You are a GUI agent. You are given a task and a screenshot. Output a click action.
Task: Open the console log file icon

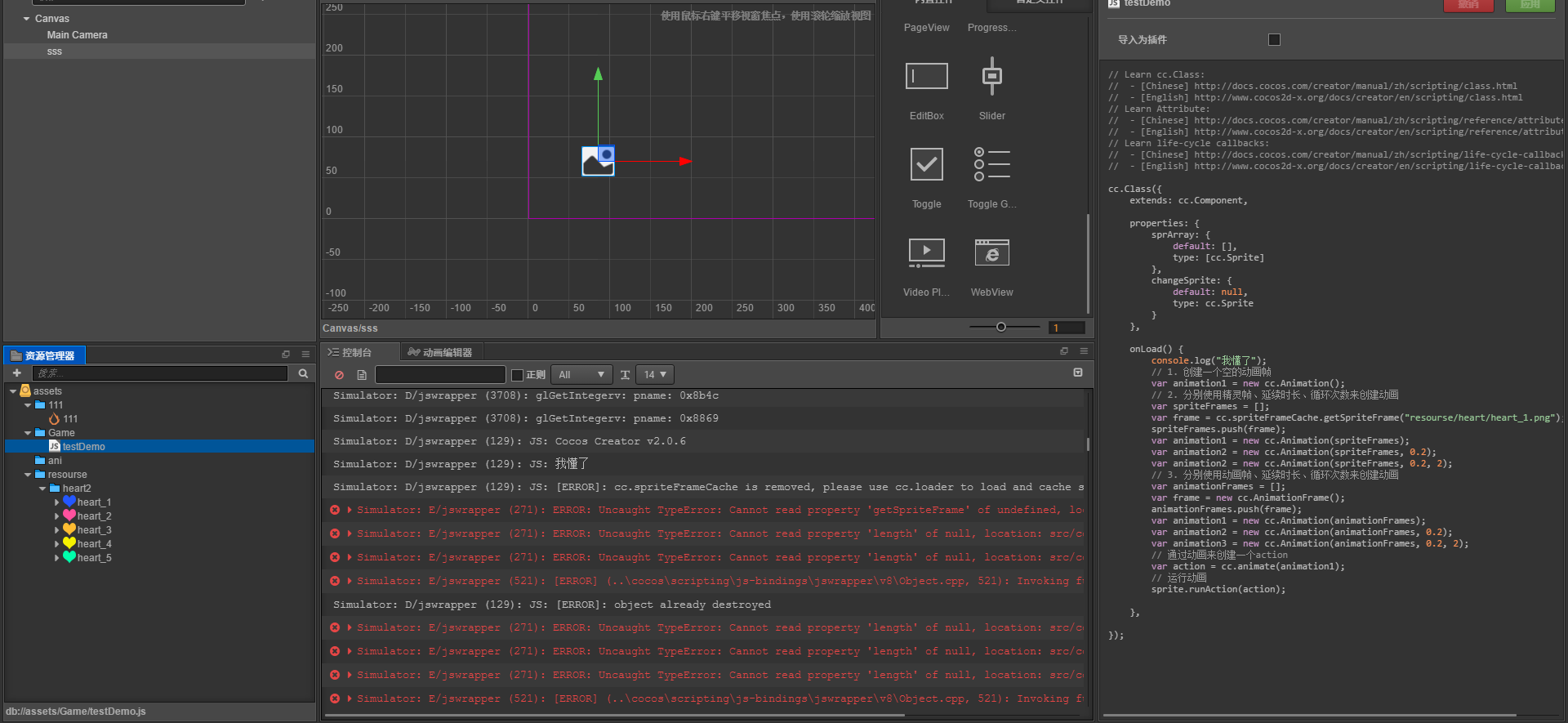tap(362, 375)
